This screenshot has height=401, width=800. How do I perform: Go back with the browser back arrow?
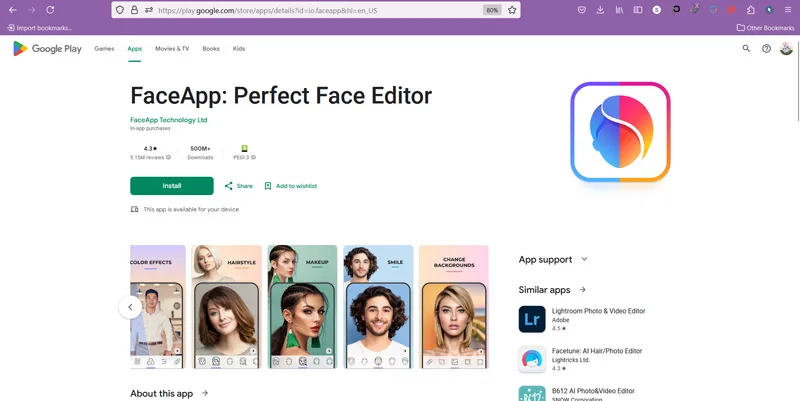coord(13,10)
